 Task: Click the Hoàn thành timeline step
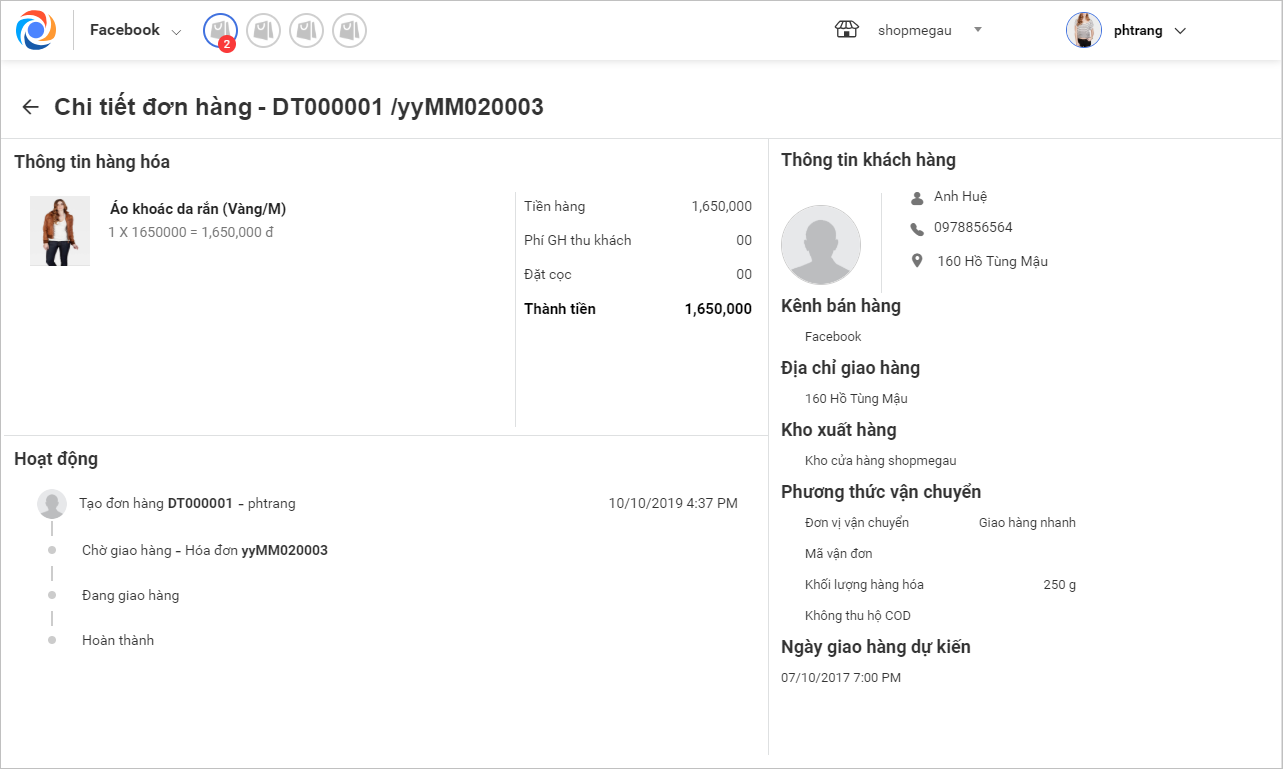coord(118,640)
